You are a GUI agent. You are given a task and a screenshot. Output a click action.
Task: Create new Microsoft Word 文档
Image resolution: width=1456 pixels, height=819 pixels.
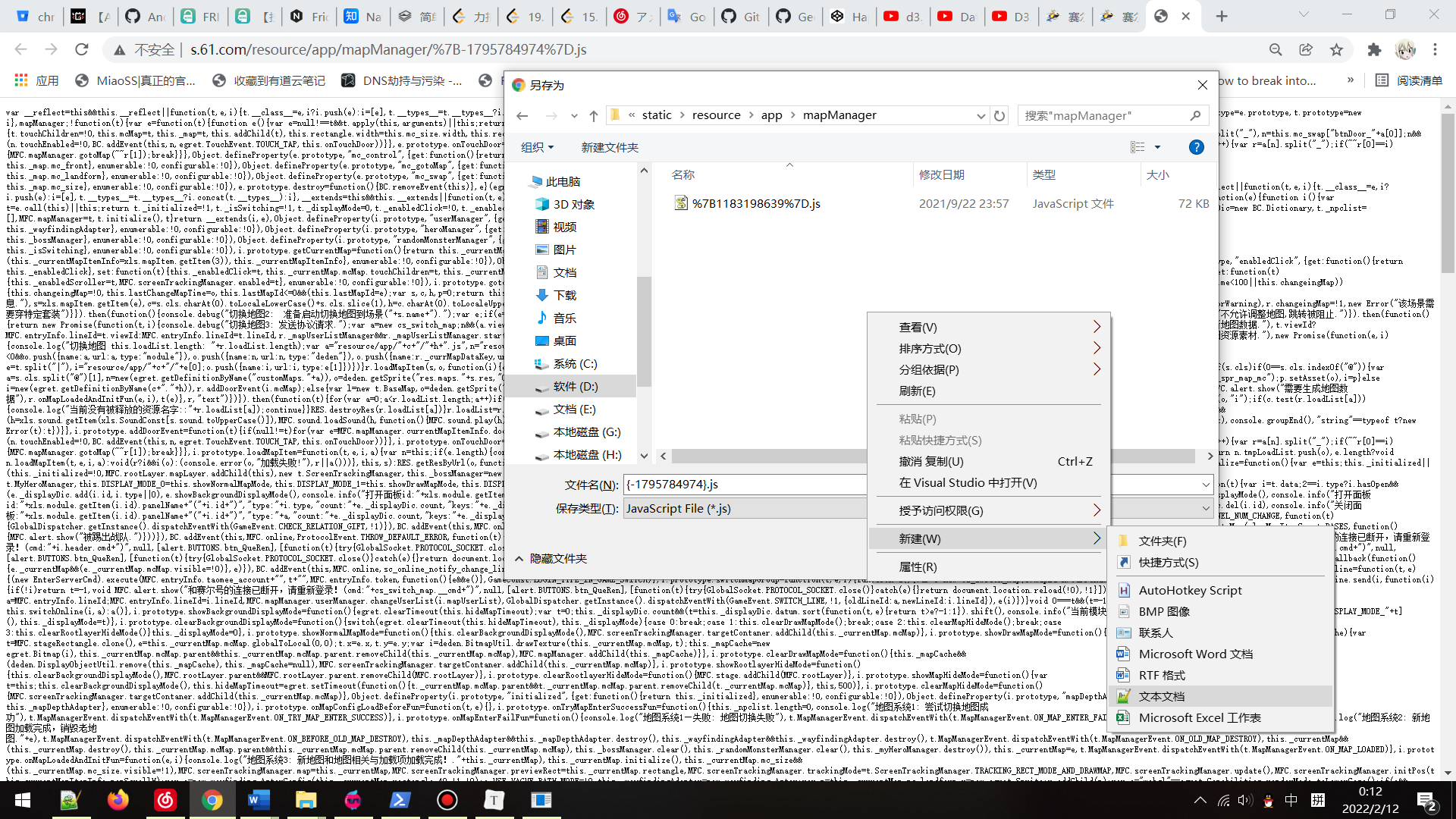coord(1221,654)
